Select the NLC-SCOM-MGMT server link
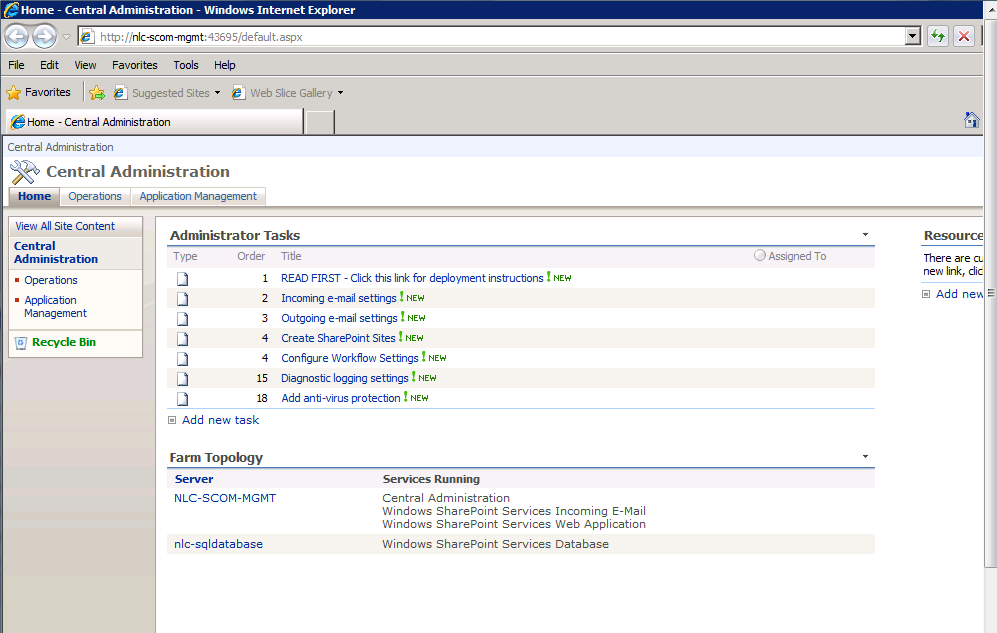The width and height of the screenshot is (997, 633). coord(224,497)
